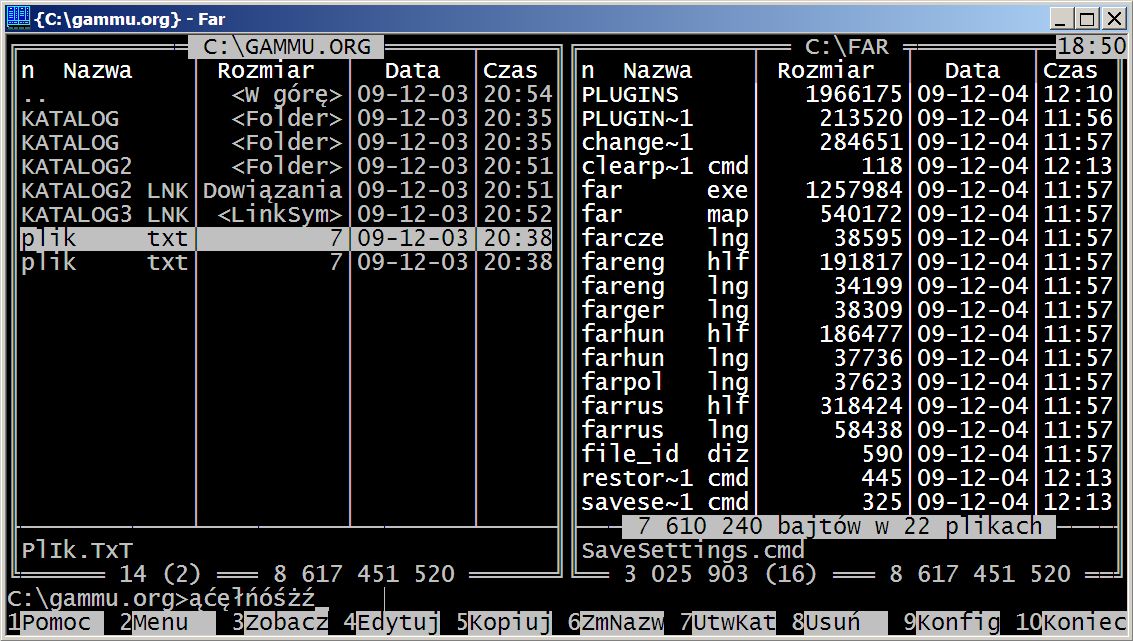The image size is (1133, 641).
Task: Select the farger lng file
Action: coord(847,311)
